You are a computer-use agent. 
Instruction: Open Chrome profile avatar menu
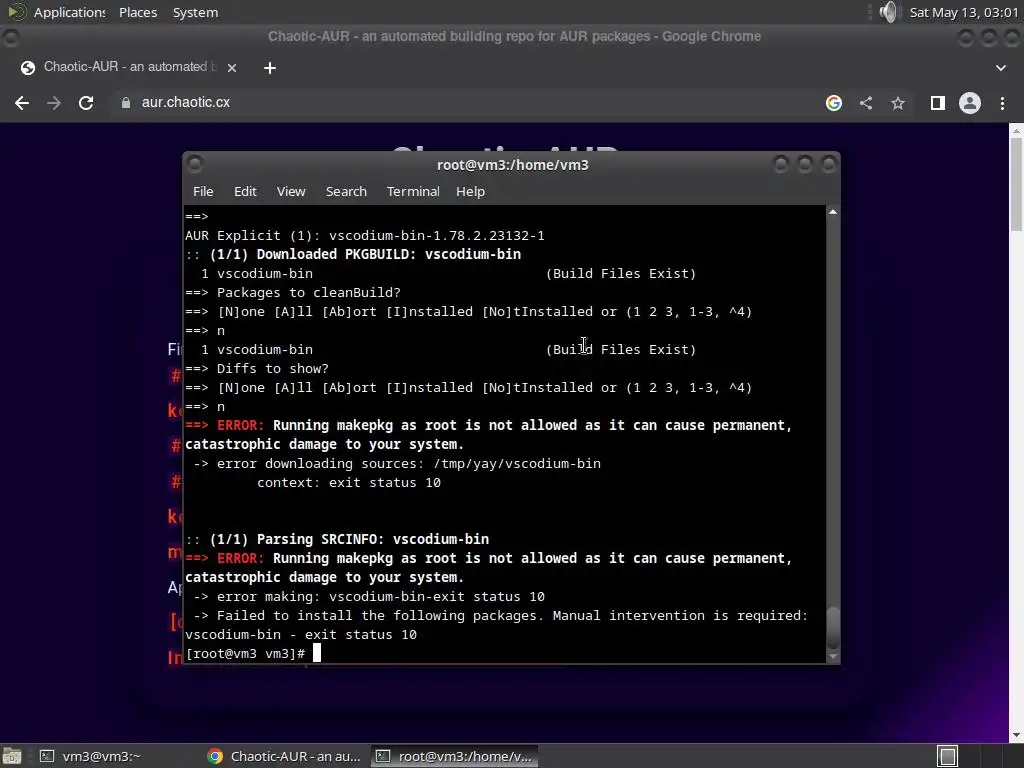click(x=970, y=103)
